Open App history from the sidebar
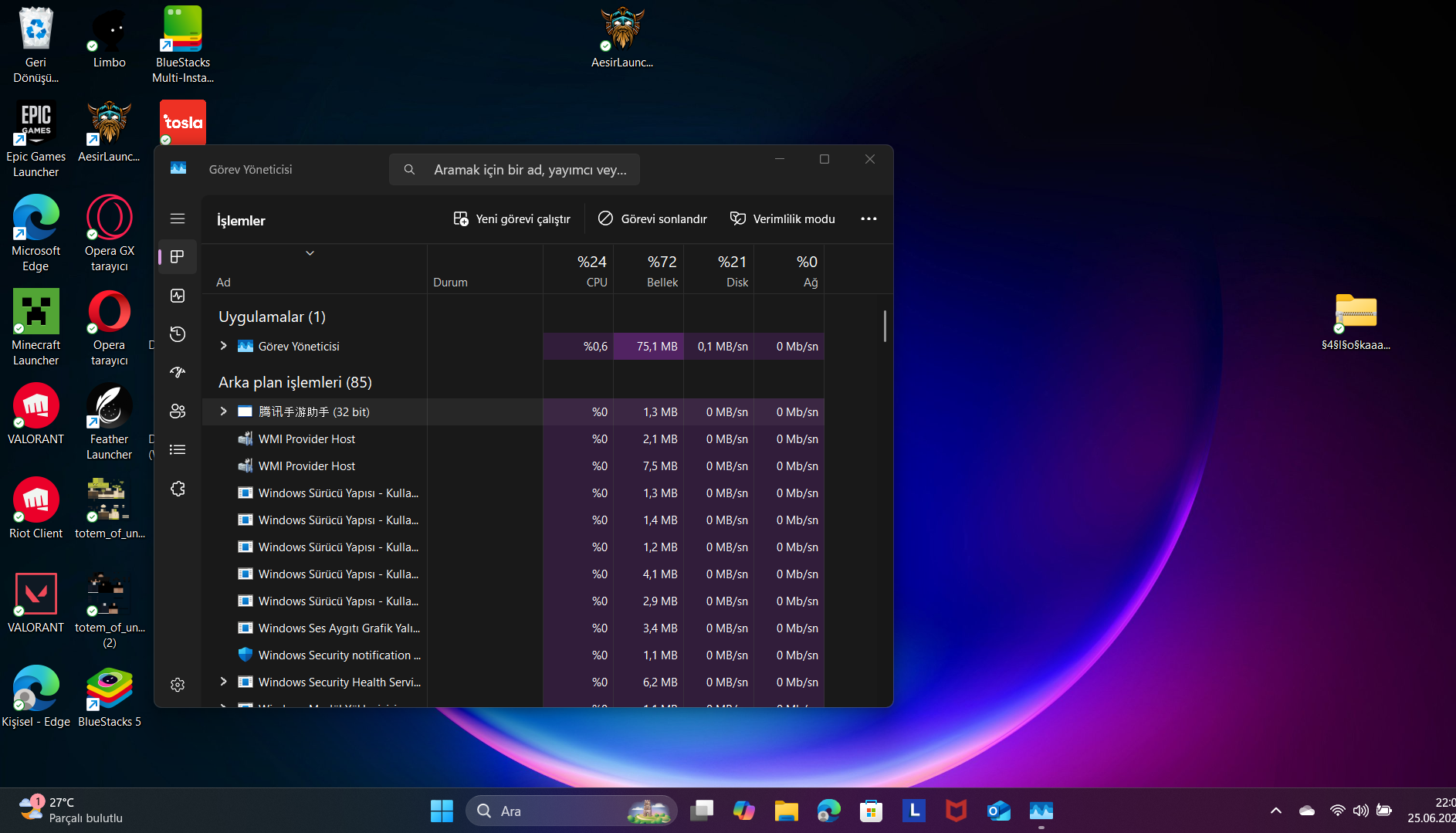 [178, 334]
